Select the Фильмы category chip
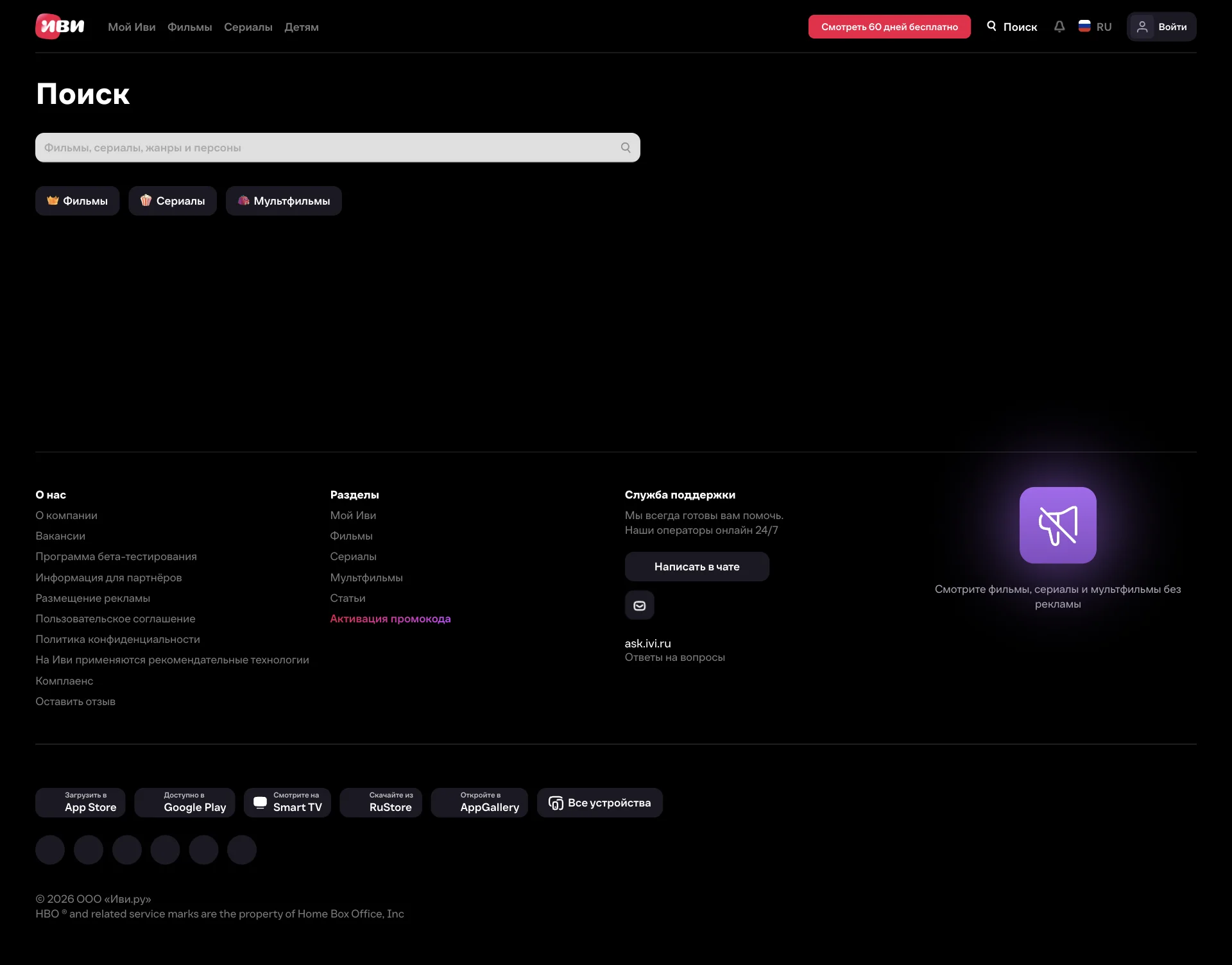 77,201
